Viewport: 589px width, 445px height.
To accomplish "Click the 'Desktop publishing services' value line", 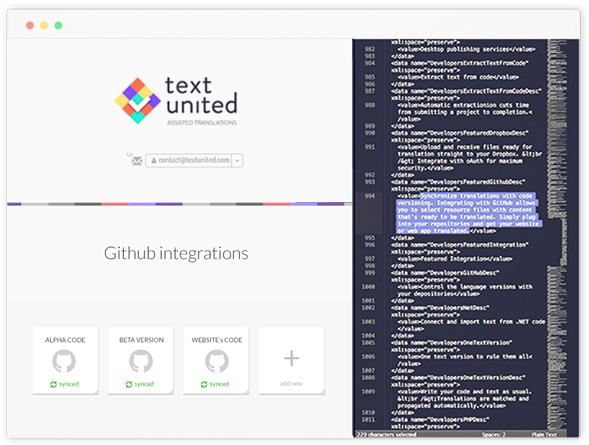I will click(x=467, y=49).
